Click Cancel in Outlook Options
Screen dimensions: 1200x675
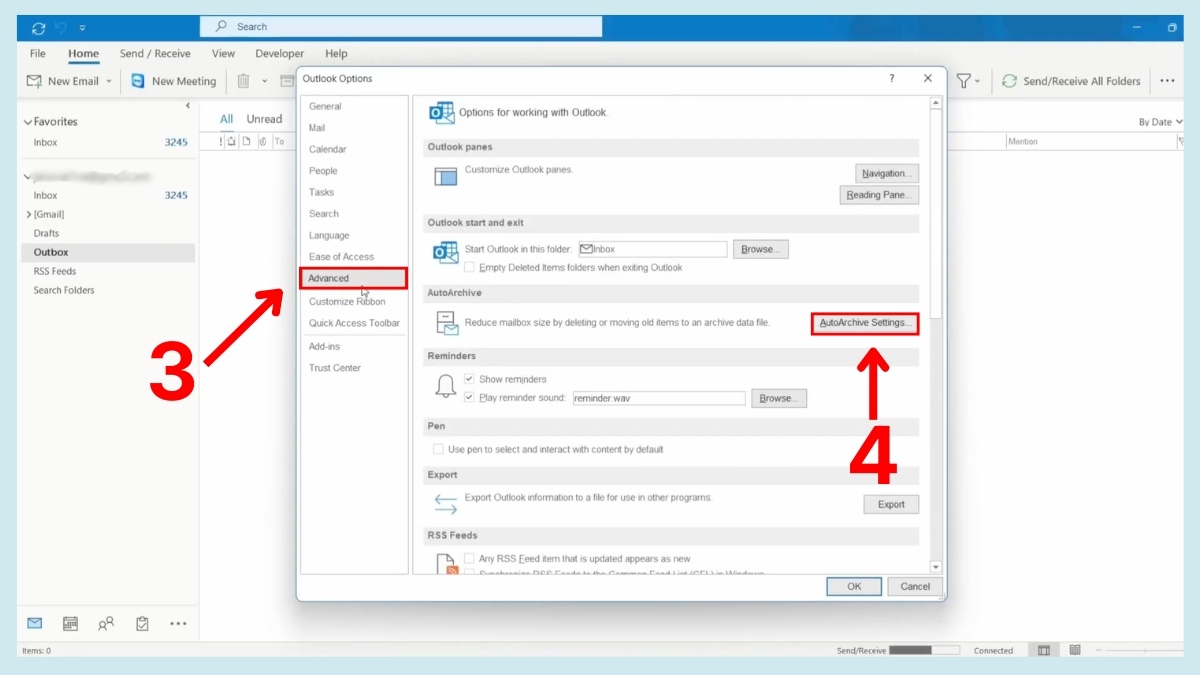pos(915,586)
